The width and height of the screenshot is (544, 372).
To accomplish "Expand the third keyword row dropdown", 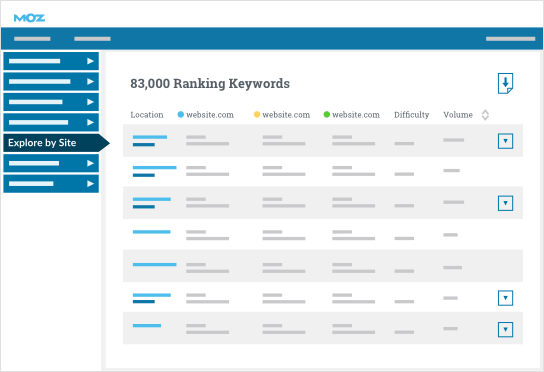I will pos(505,203).
